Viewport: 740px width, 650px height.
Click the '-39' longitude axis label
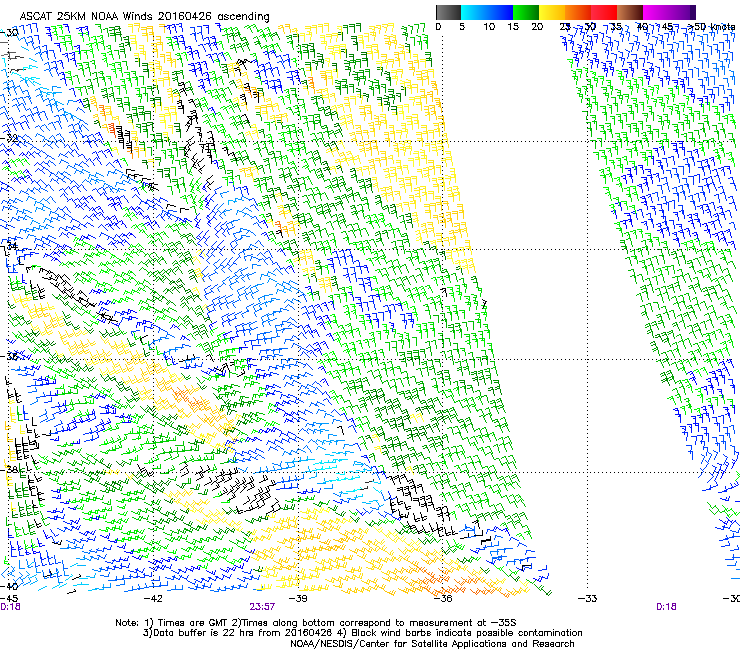[298, 599]
